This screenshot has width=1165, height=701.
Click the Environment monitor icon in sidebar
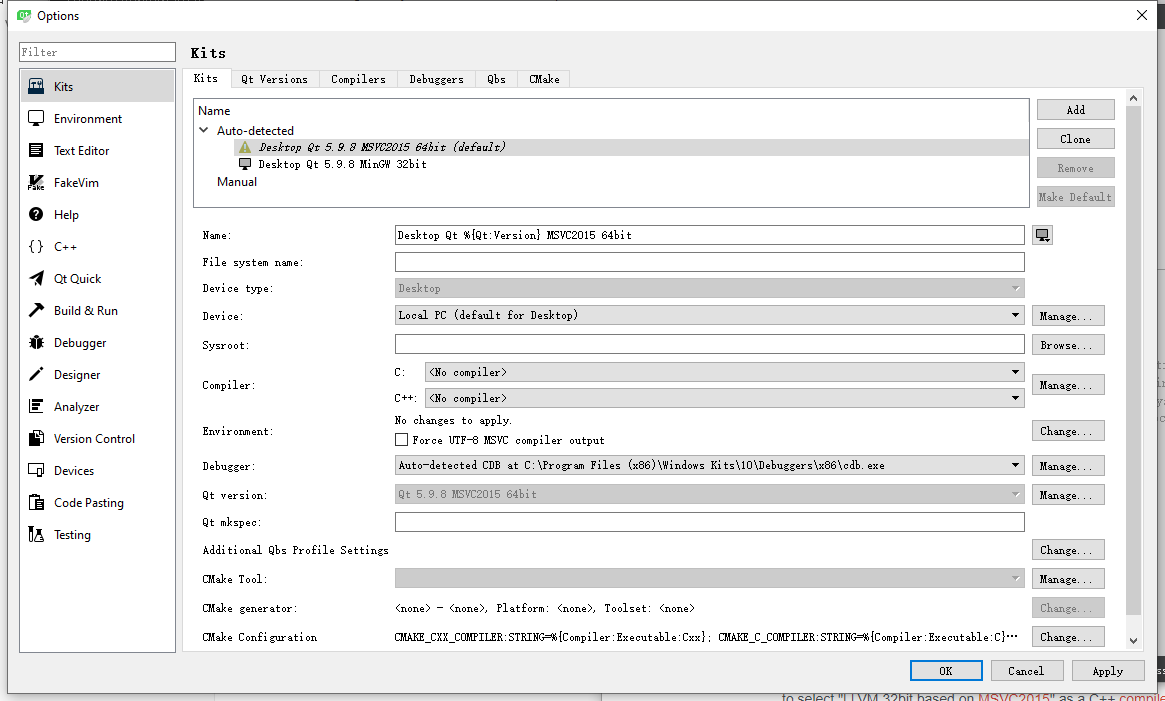coord(36,118)
